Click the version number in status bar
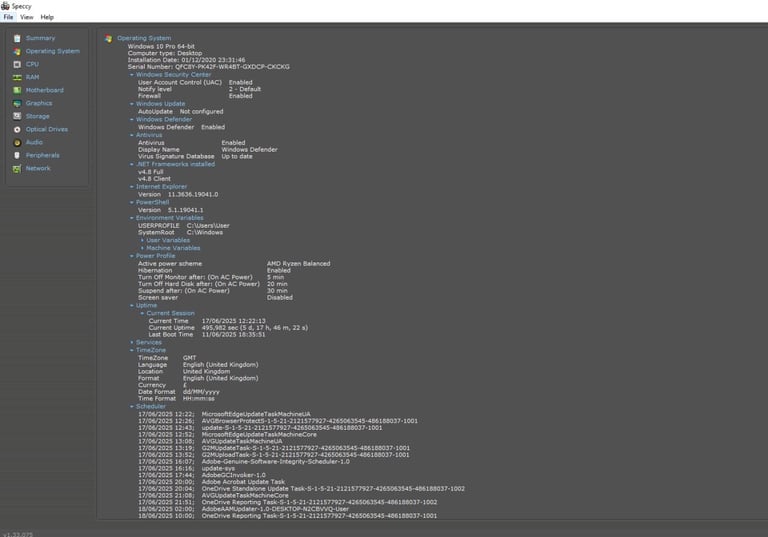Image resolution: width=768 pixels, height=537 pixels. (18, 535)
